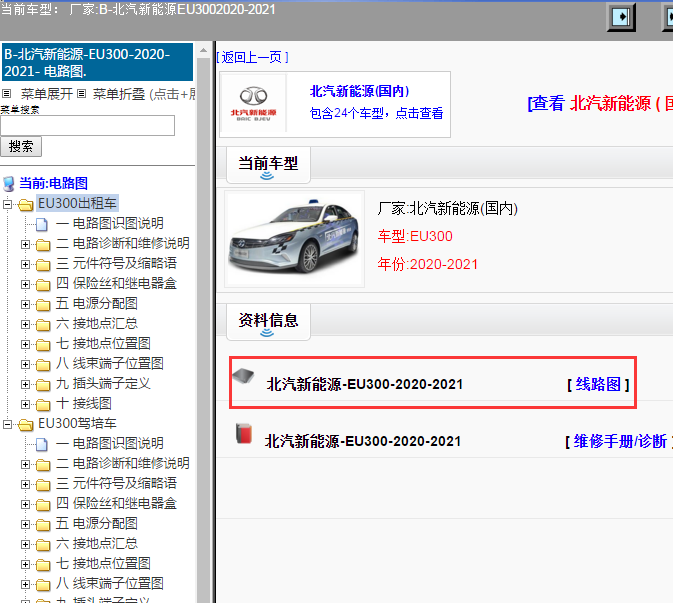Image resolution: width=673 pixels, height=603 pixels.
Task: Click the B-北汽新能源-EU300-2020-2021-电路图 header
Action: coord(97,62)
